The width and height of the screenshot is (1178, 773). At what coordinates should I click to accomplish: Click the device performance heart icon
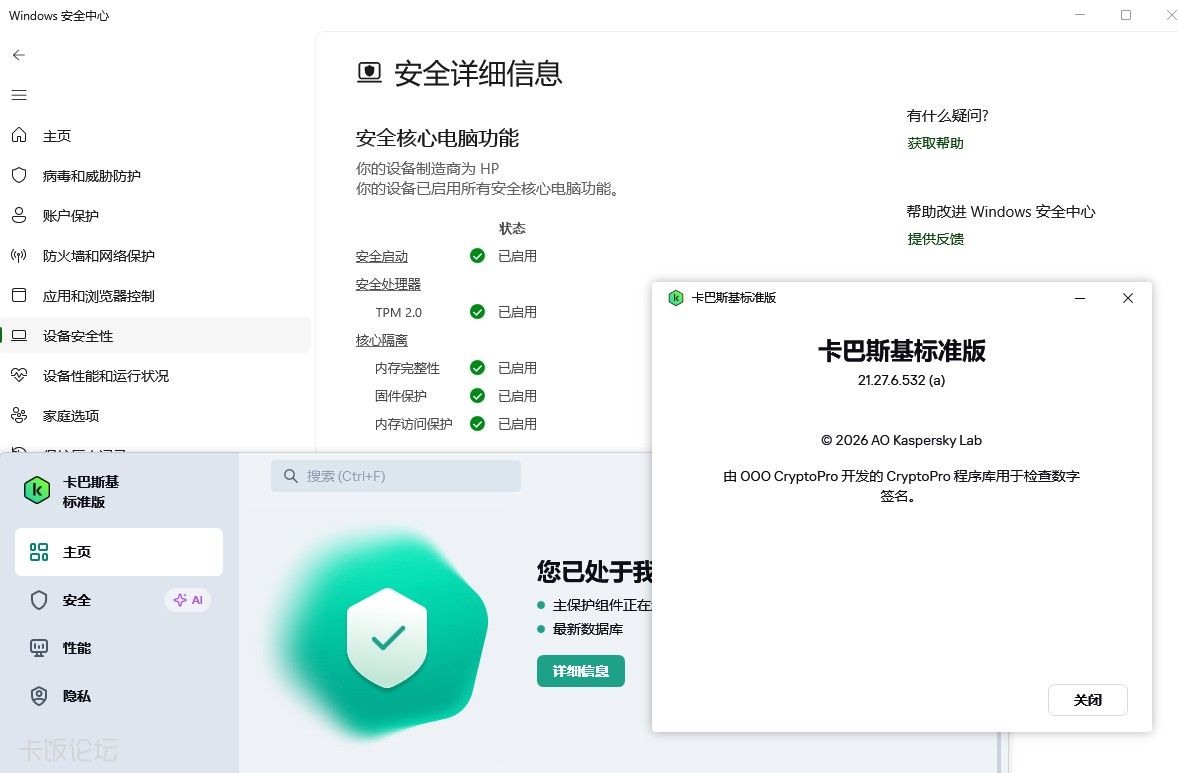tap(19, 375)
